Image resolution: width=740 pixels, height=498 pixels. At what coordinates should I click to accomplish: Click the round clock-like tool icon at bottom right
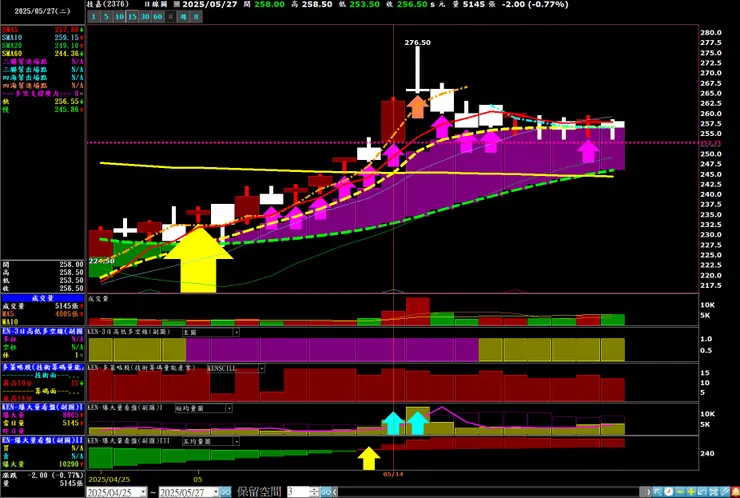click(669, 492)
